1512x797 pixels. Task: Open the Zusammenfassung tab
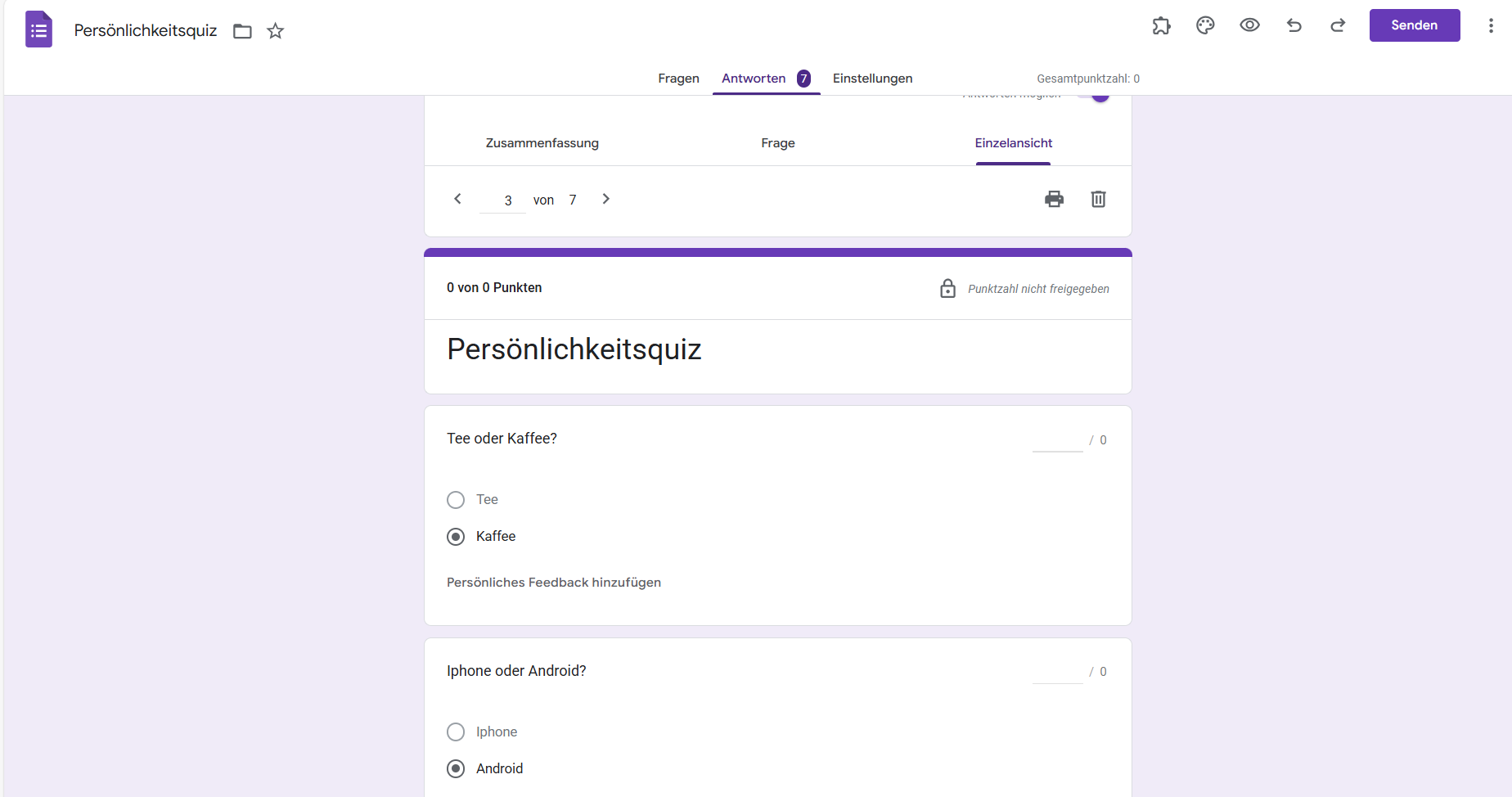542,143
